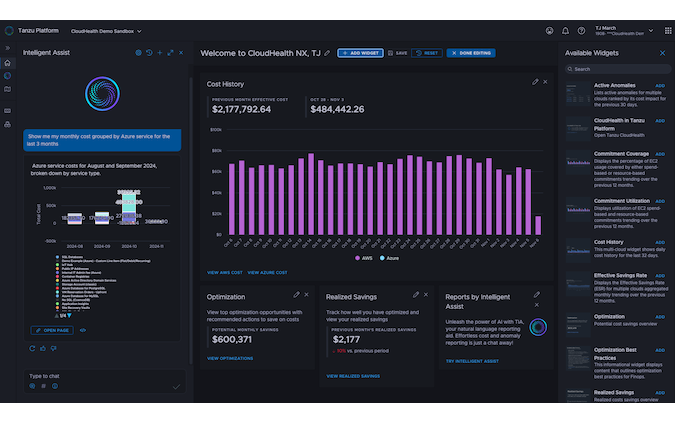Open notifications bell icon
The width and height of the screenshot is (675, 424).
pos(565,31)
